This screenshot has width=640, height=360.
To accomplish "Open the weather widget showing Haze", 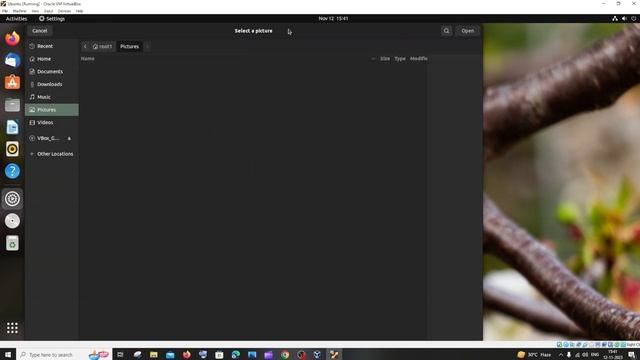I will click(x=534, y=355).
